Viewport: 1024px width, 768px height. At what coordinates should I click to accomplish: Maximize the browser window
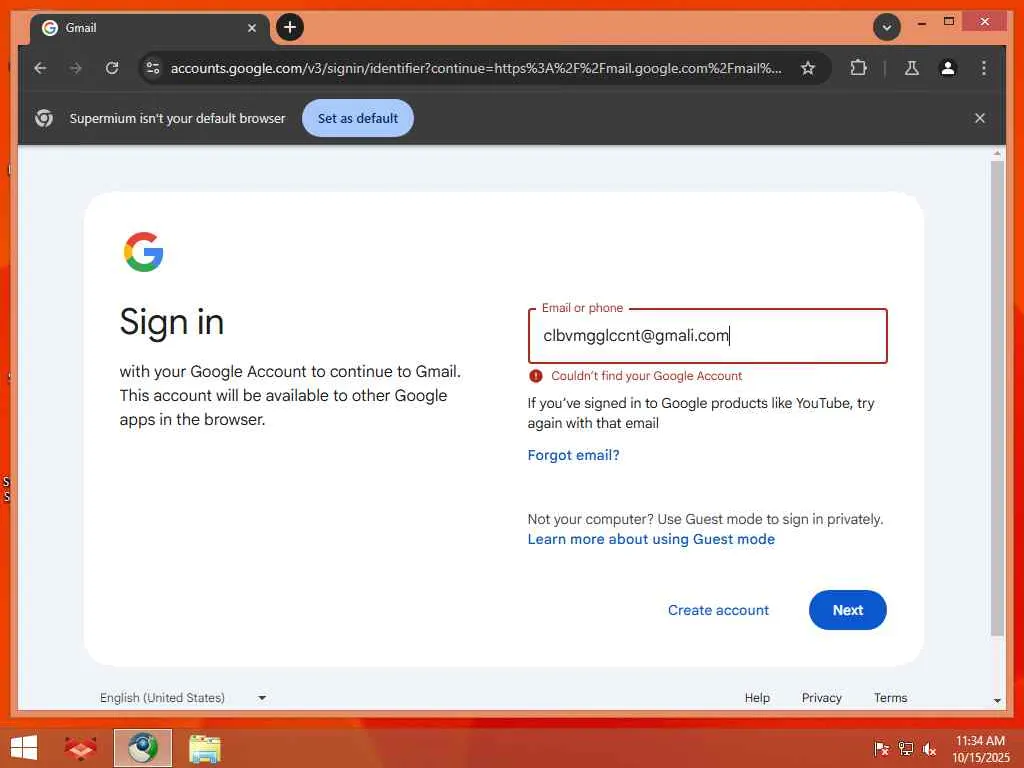click(949, 22)
